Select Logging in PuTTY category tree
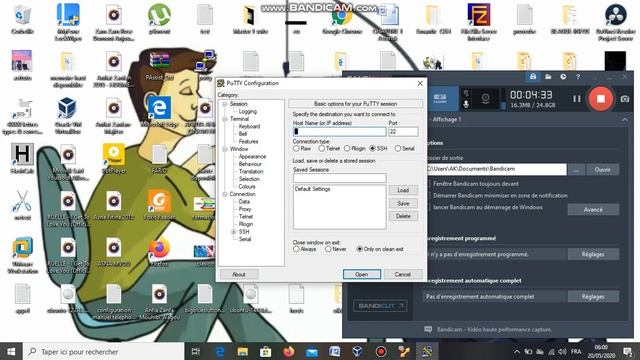 [x=248, y=111]
